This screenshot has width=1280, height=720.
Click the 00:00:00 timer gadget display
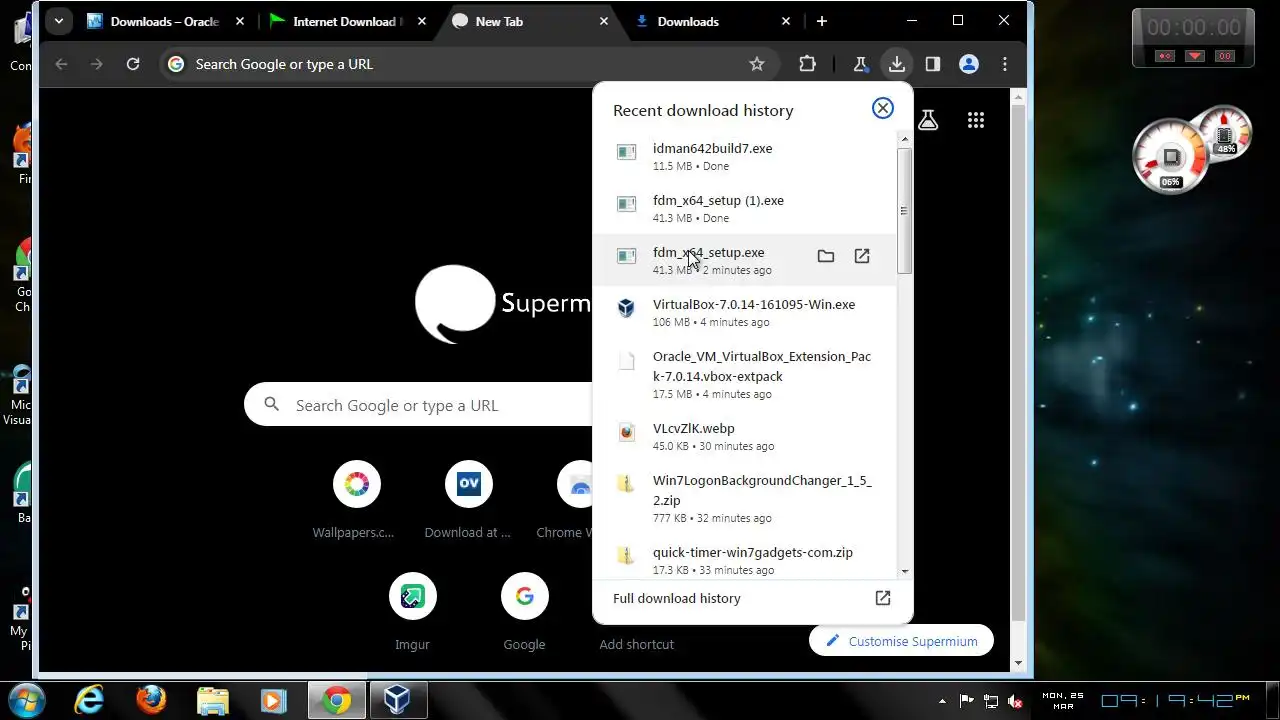(1193, 28)
